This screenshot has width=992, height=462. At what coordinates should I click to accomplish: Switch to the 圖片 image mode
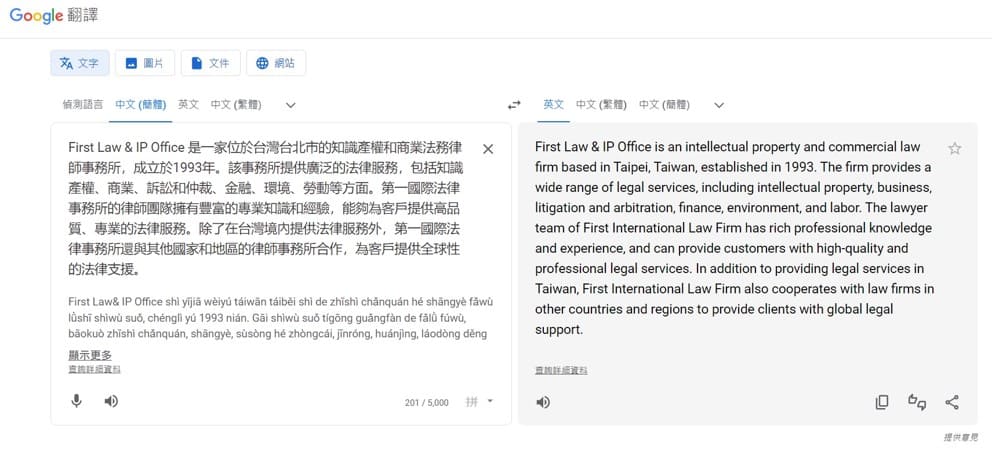pos(145,63)
